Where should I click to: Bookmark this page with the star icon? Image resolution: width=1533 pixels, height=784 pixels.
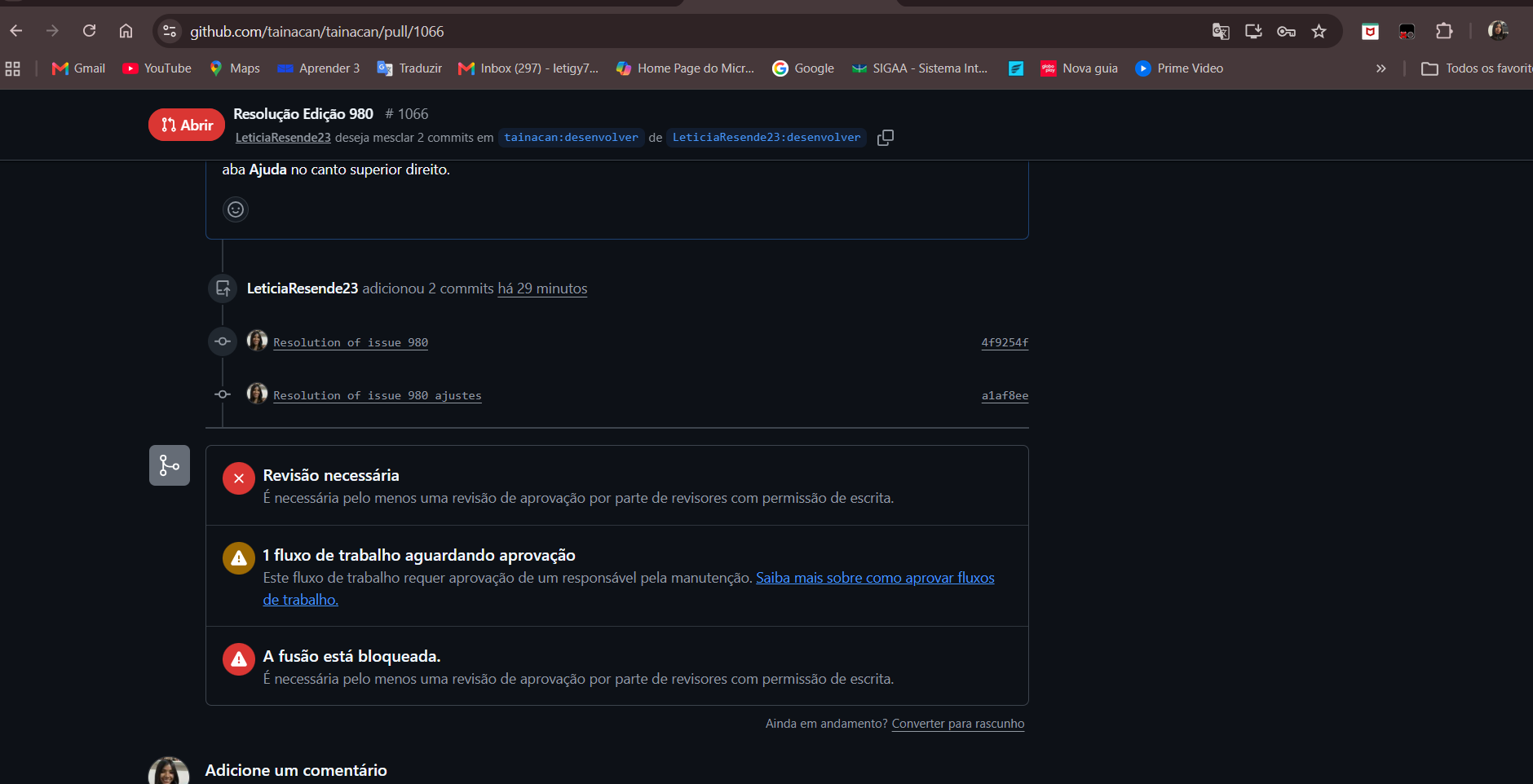point(1319,31)
